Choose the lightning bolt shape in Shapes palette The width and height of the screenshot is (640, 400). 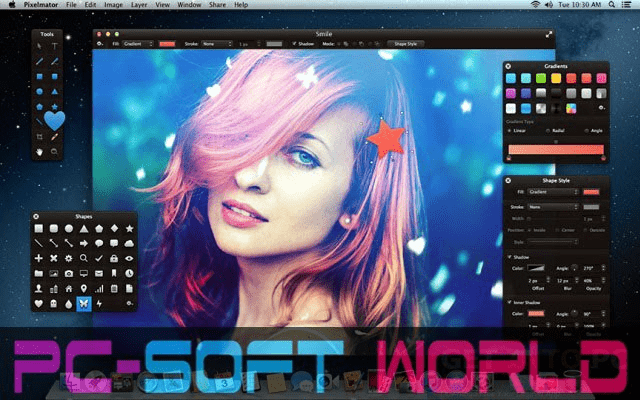(99, 304)
